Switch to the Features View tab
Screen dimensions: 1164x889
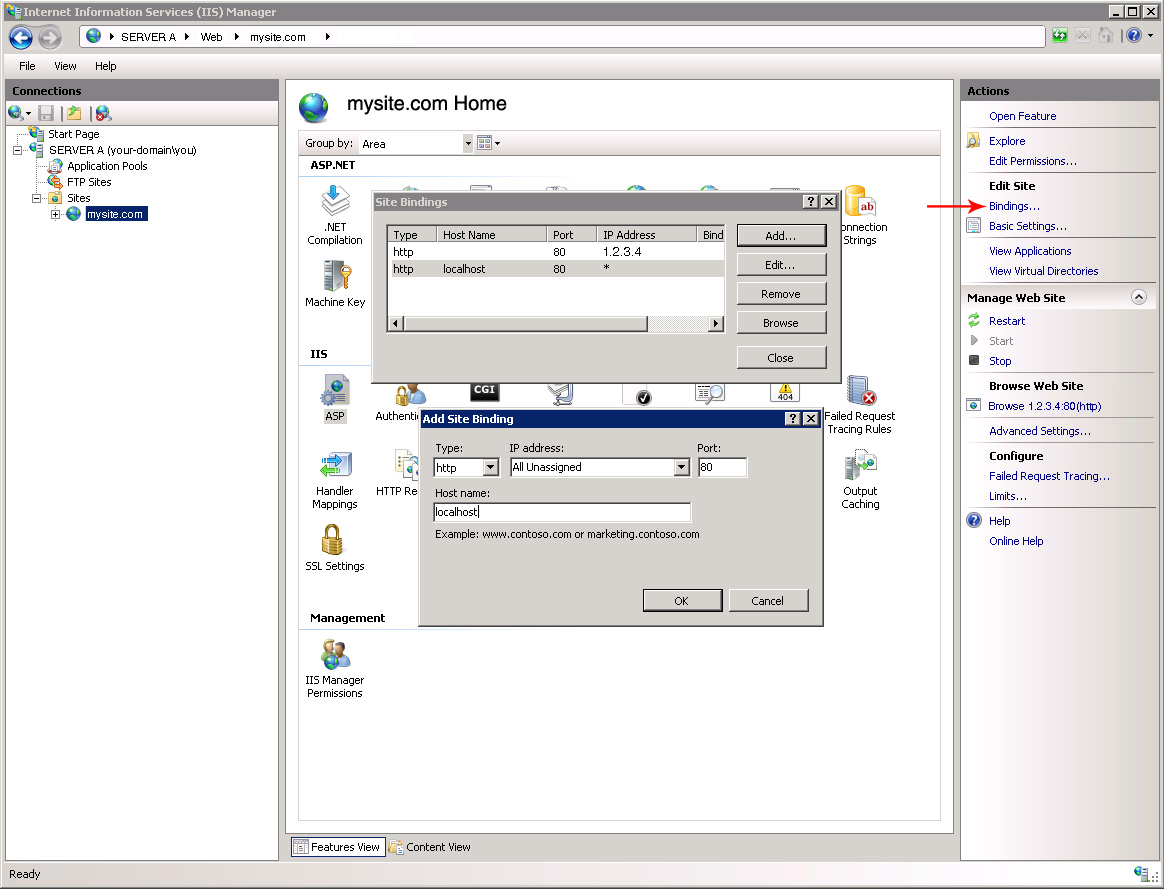click(339, 847)
